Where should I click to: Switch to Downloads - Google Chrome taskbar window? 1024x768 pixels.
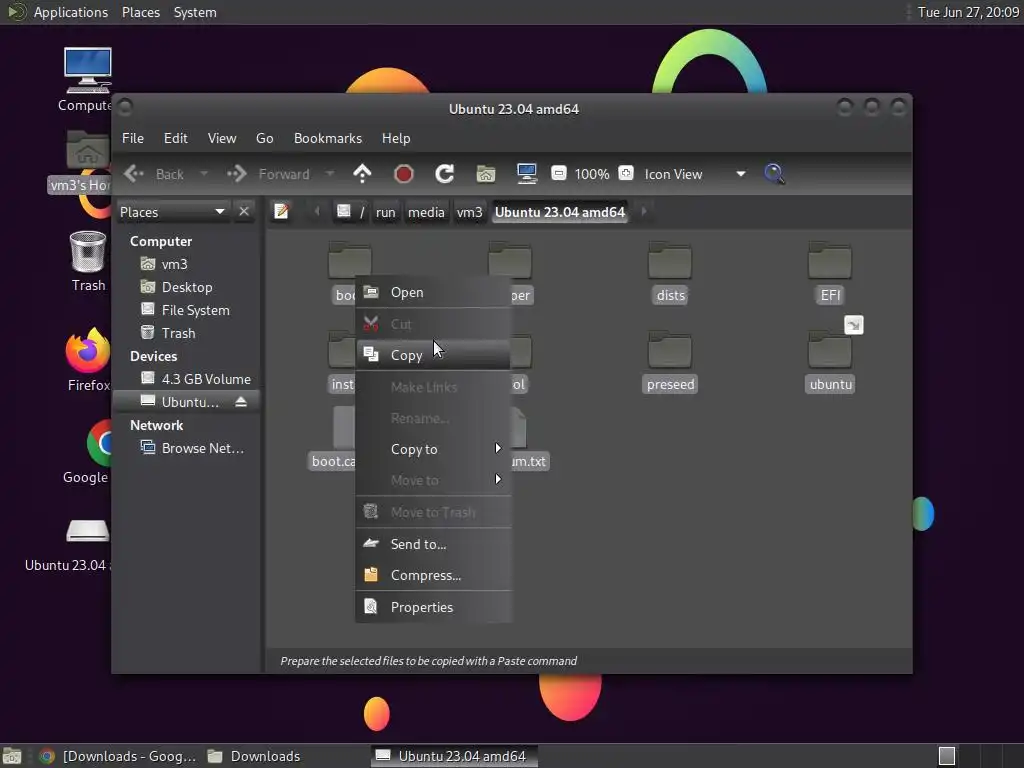118,756
